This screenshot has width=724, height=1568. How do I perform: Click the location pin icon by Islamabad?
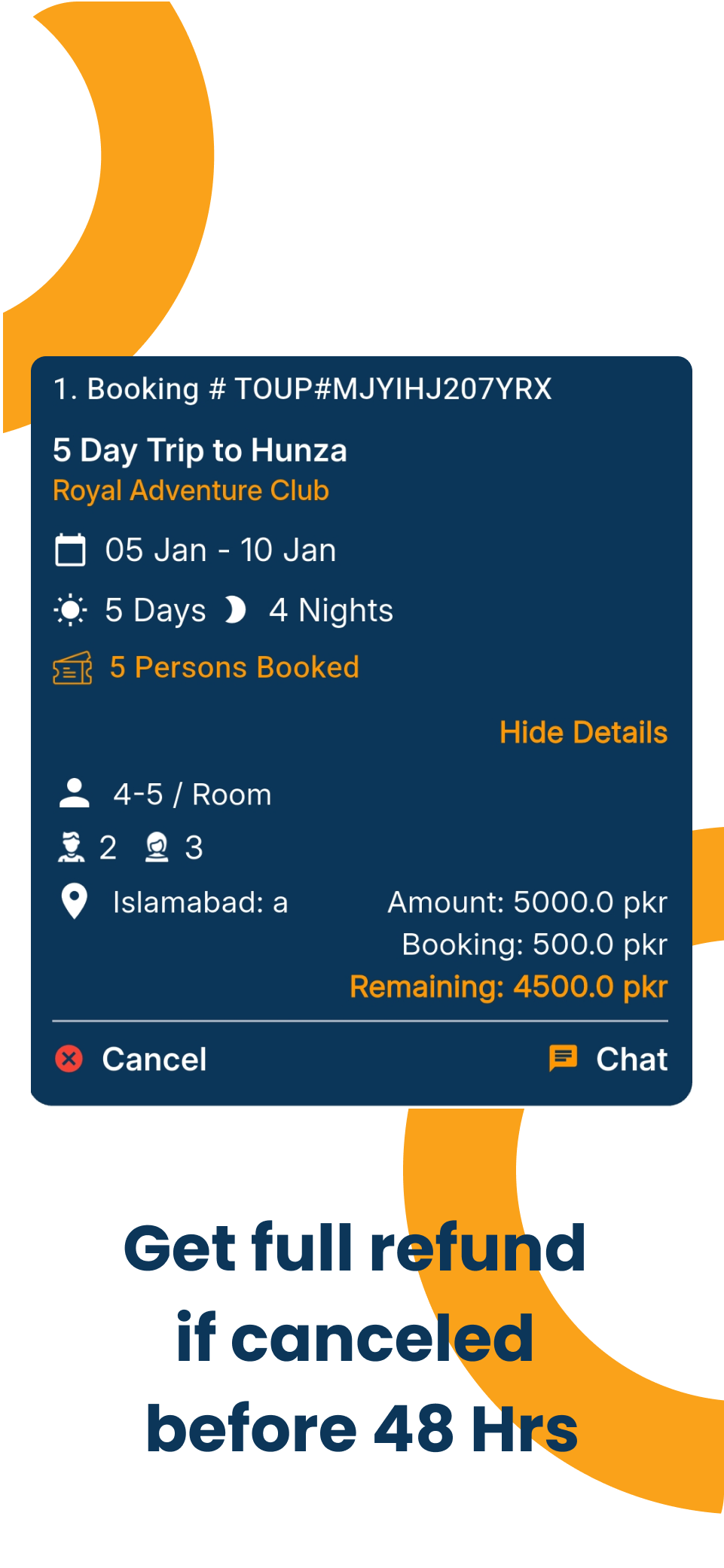[x=75, y=901]
